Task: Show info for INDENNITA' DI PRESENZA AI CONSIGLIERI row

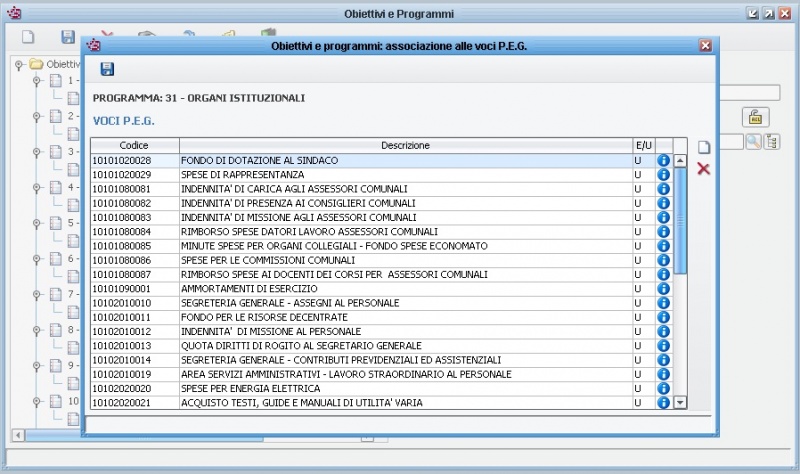Action: click(x=663, y=203)
